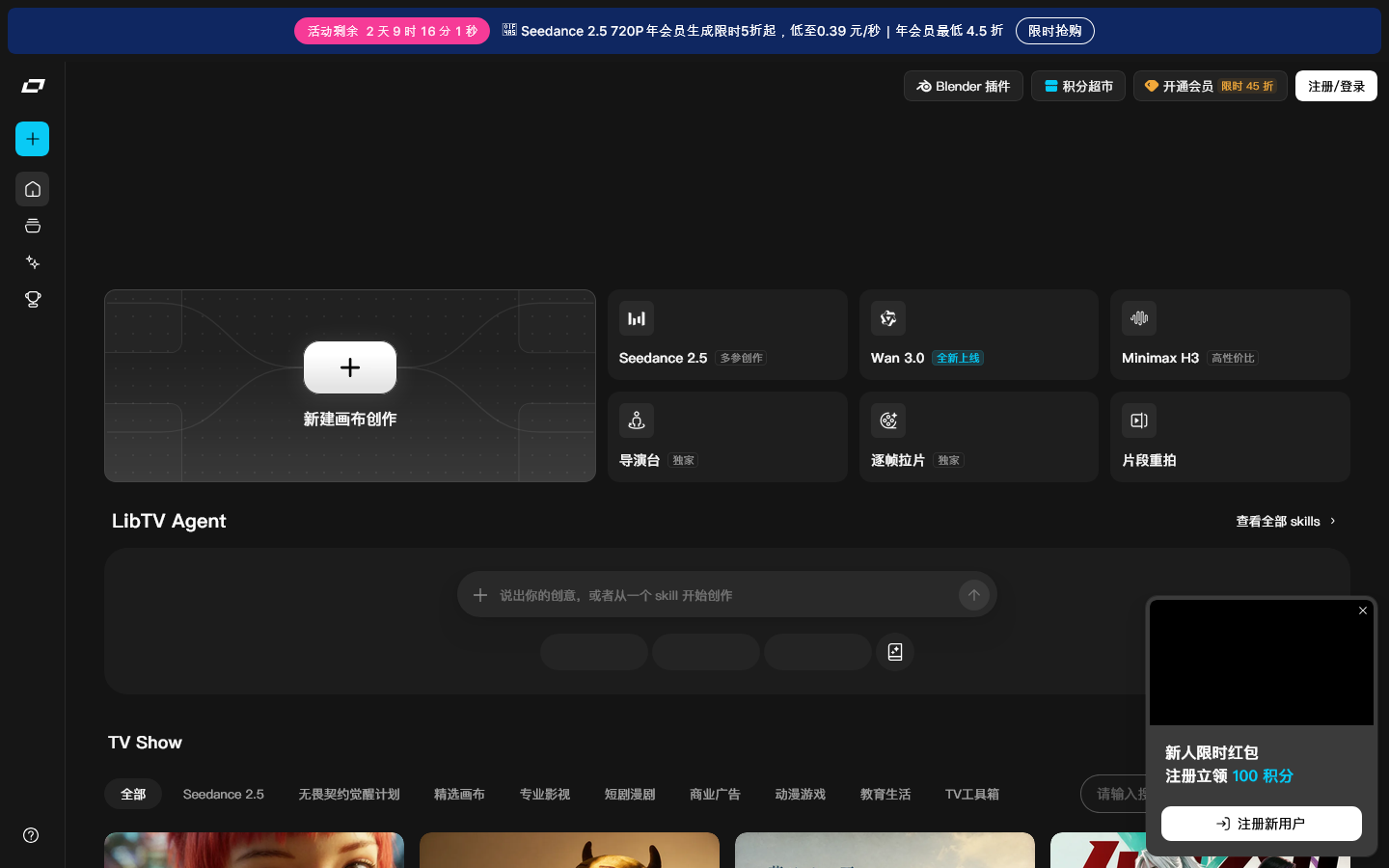
Task: Click the Wan 3.0 card icon
Action: click(x=888, y=318)
